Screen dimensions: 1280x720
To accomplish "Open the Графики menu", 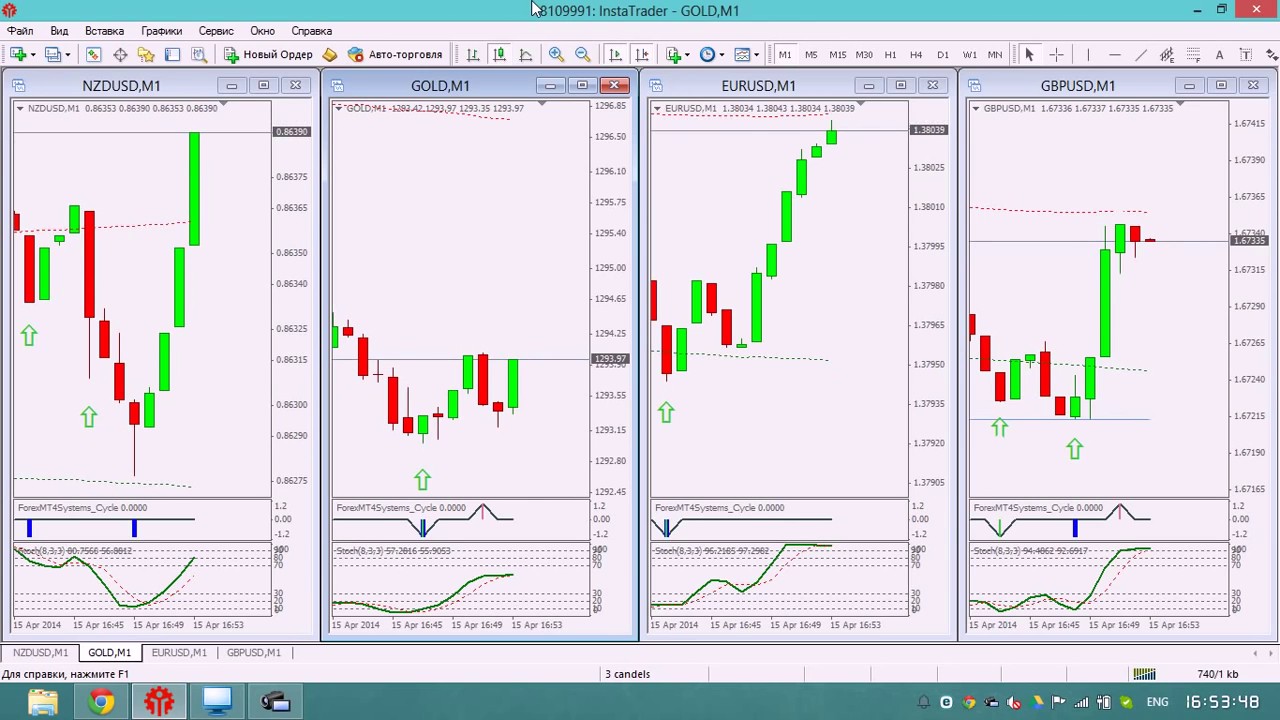I will [161, 31].
